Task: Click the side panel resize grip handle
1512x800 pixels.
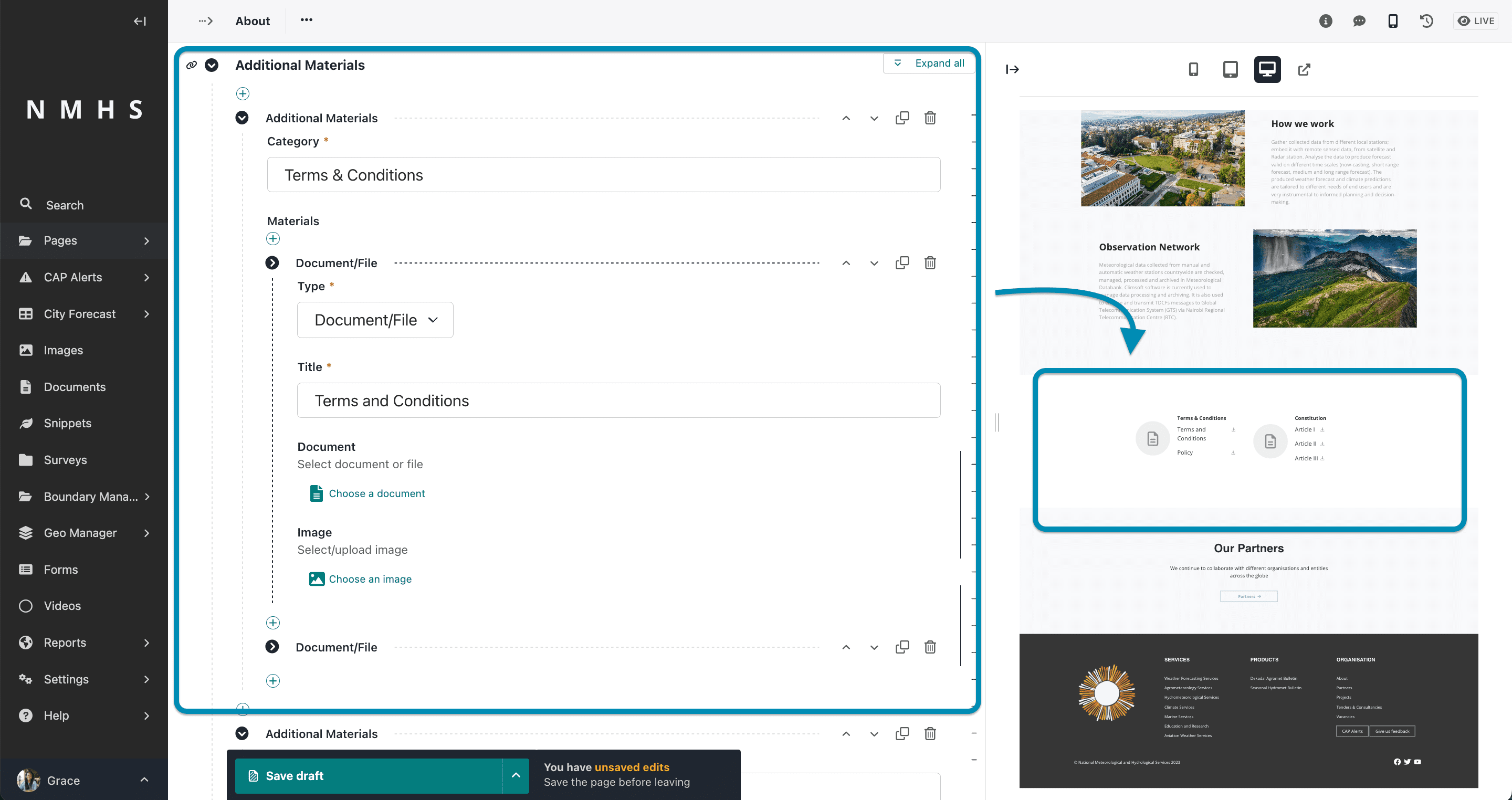Action: 996,422
